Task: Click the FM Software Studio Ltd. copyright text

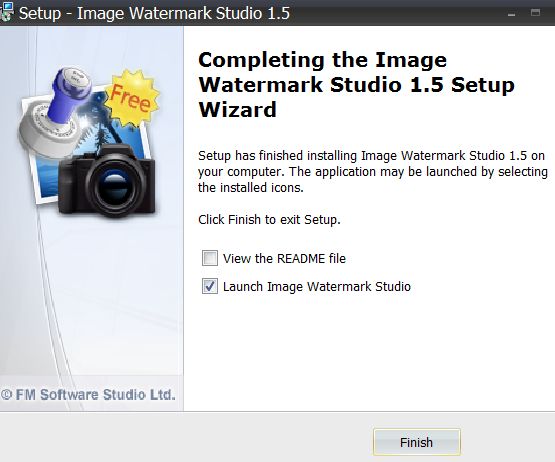Action: [x=88, y=395]
